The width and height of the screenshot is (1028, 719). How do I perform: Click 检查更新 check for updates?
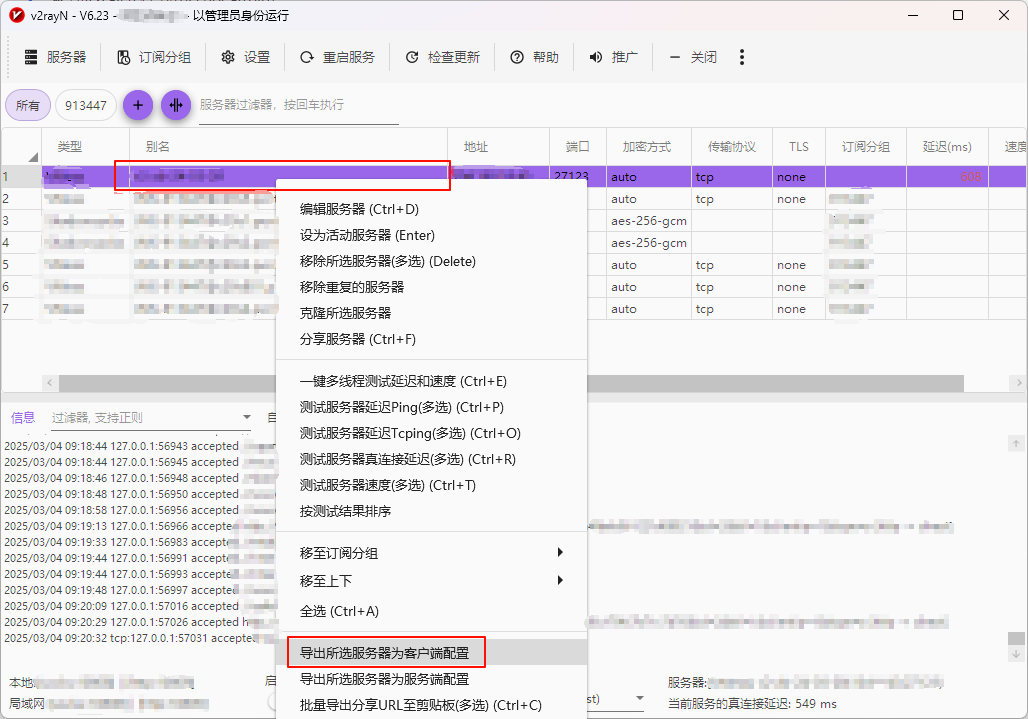(x=442, y=57)
